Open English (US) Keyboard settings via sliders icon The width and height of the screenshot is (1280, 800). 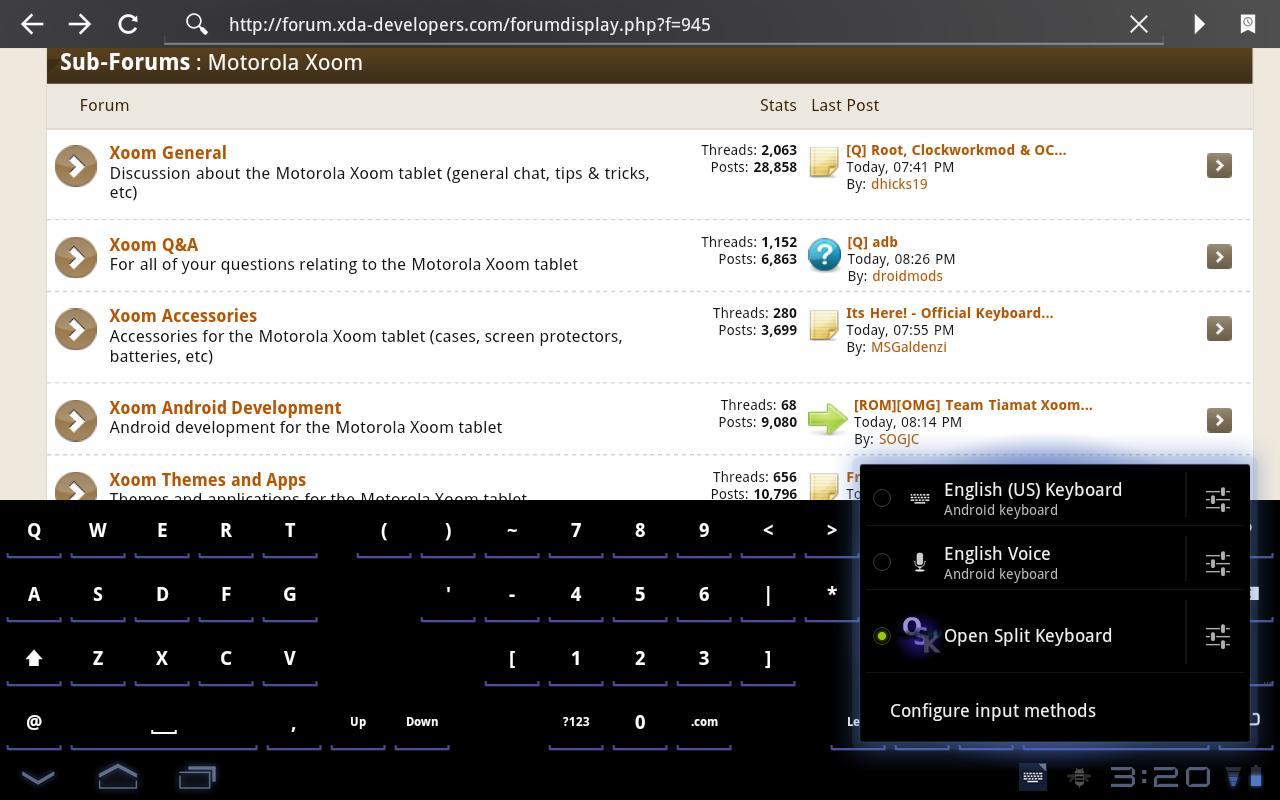(1217, 498)
